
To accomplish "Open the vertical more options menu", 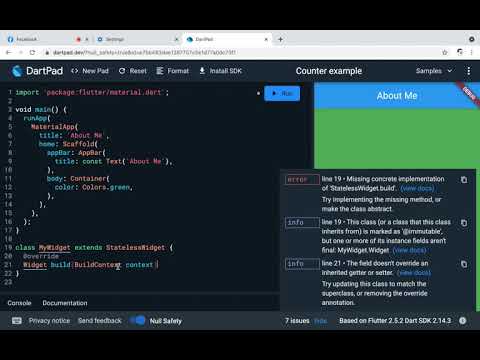I will 469,71.
